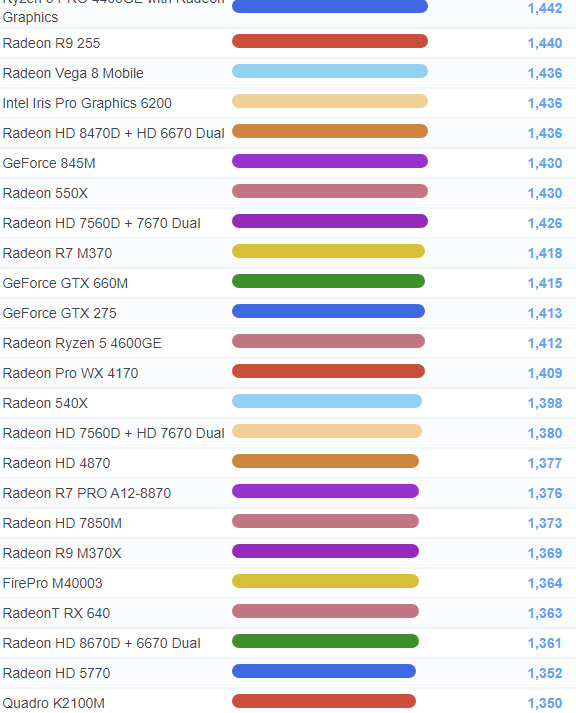Click the red bar for Radeon R9 255

(x=330, y=41)
